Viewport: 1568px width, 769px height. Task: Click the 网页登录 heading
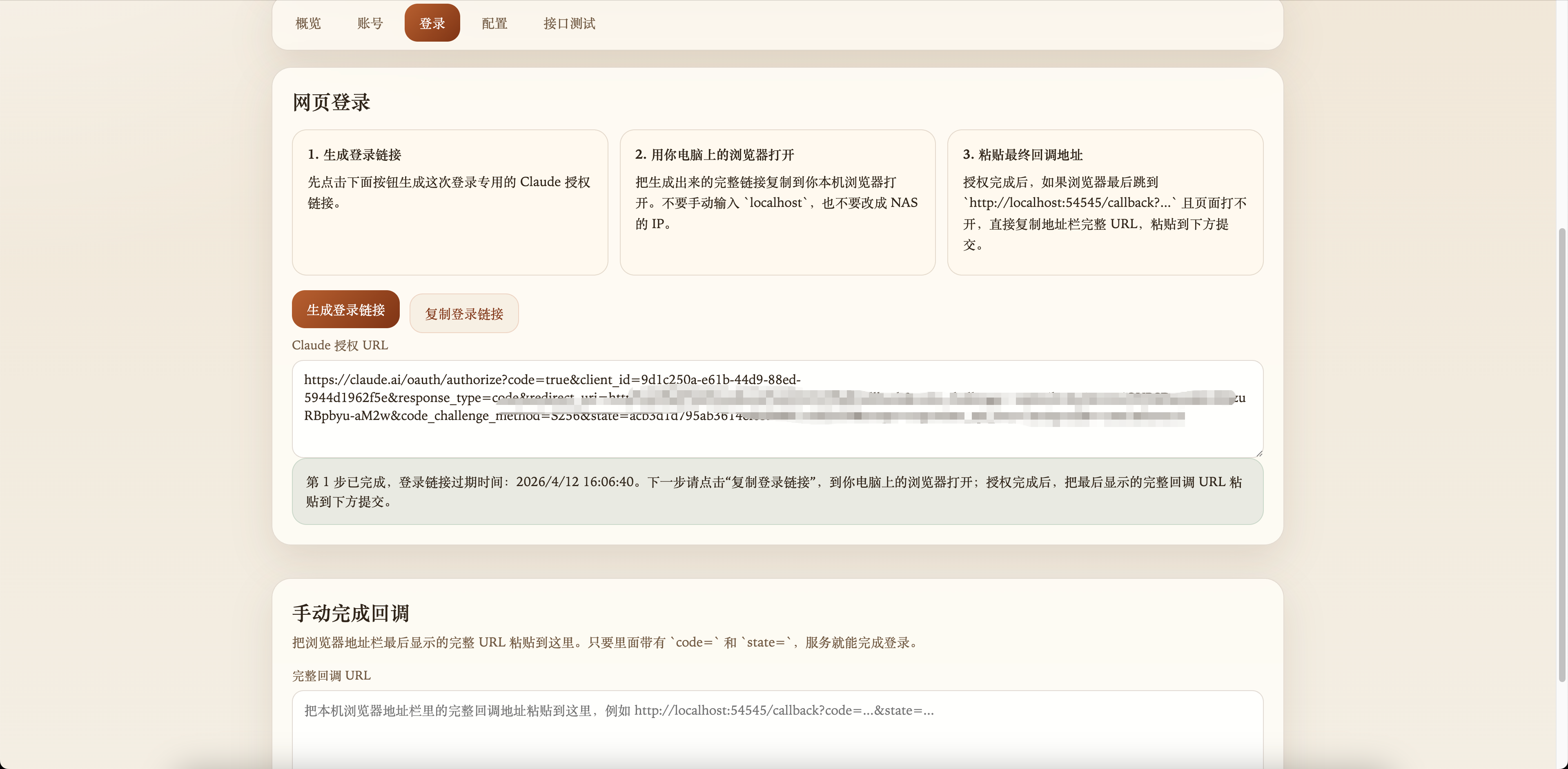click(331, 102)
